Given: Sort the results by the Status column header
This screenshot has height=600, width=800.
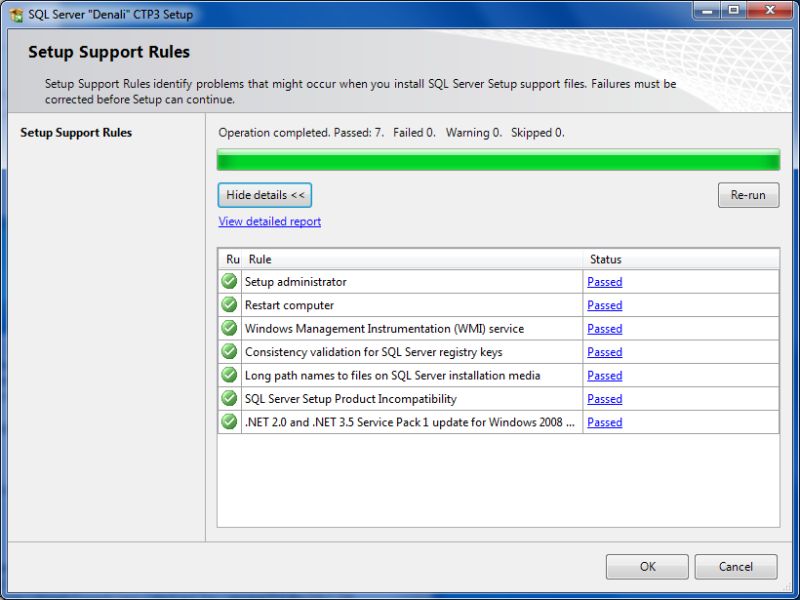Looking at the screenshot, I should point(606,259).
